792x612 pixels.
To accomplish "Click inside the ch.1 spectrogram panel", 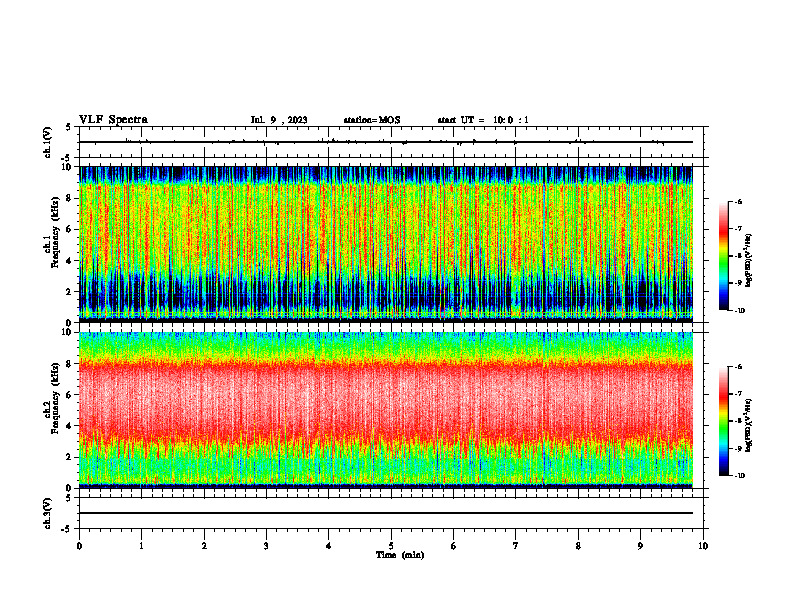I will click(386, 244).
